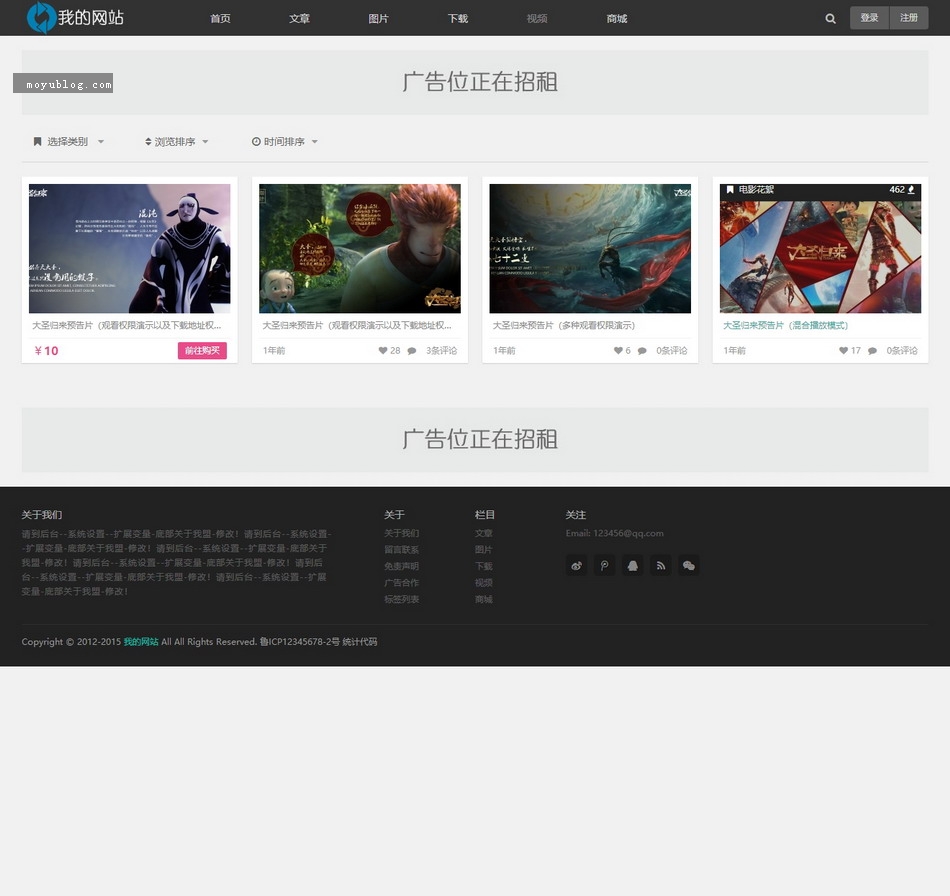The image size is (950, 896).
Task: Click the Weibo social icon in footer
Action: (x=576, y=565)
